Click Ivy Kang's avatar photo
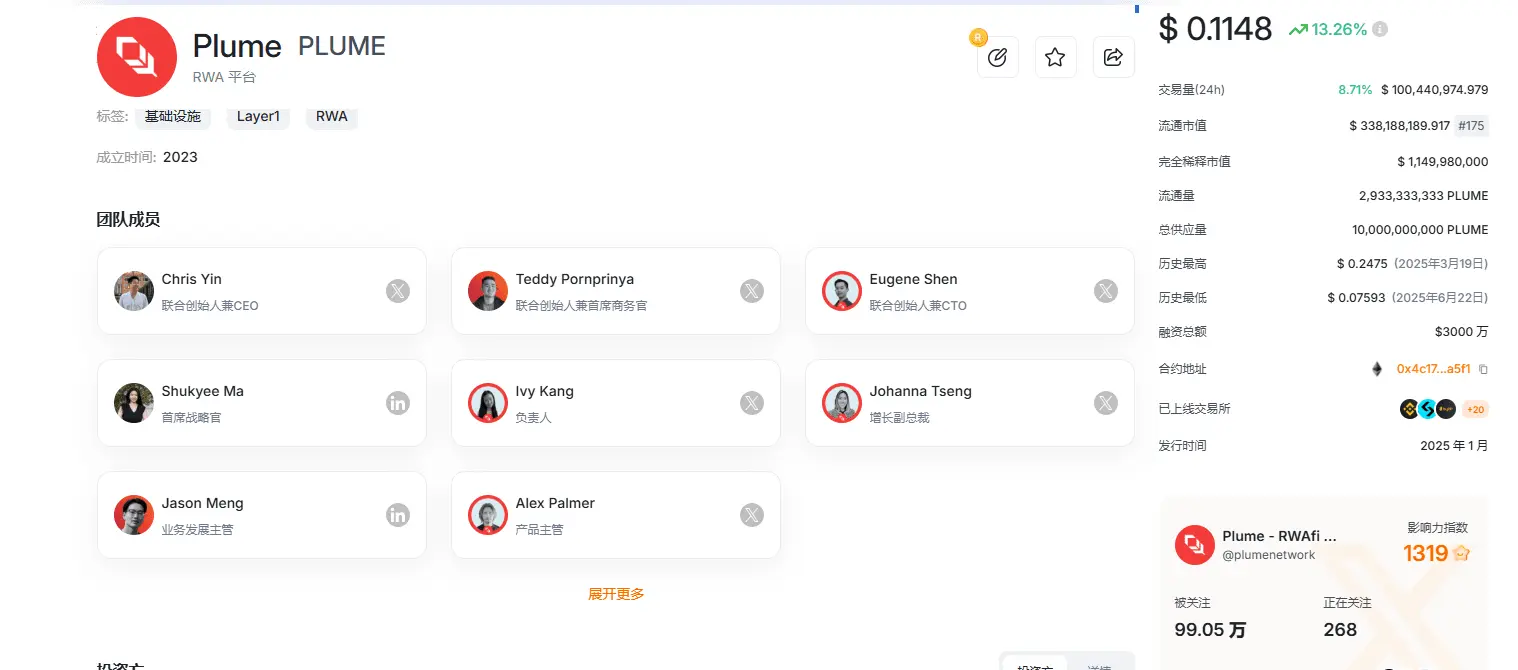 (488, 403)
